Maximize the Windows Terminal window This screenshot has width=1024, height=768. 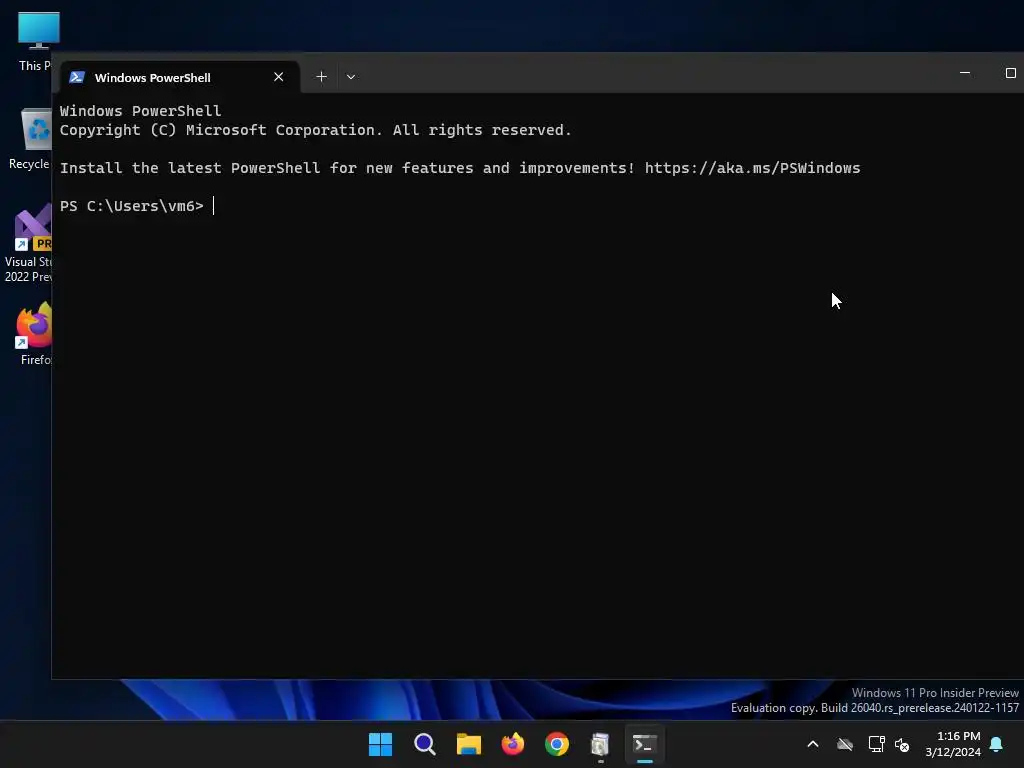coord(1010,73)
